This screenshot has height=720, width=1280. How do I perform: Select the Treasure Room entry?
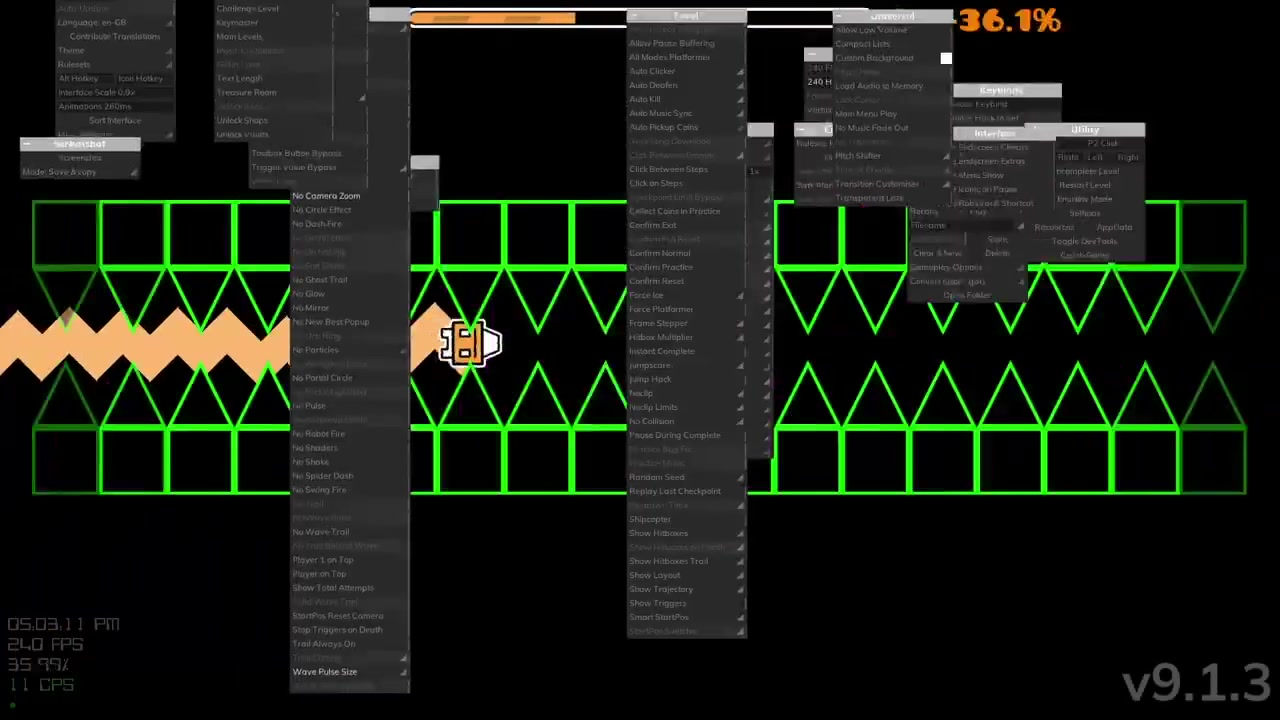[246, 92]
